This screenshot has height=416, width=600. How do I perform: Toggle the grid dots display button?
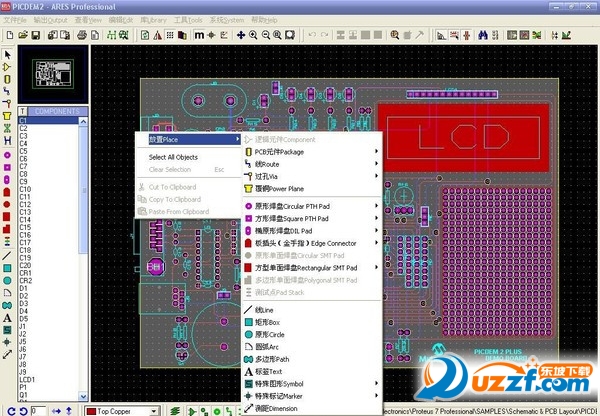[x=170, y=35]
